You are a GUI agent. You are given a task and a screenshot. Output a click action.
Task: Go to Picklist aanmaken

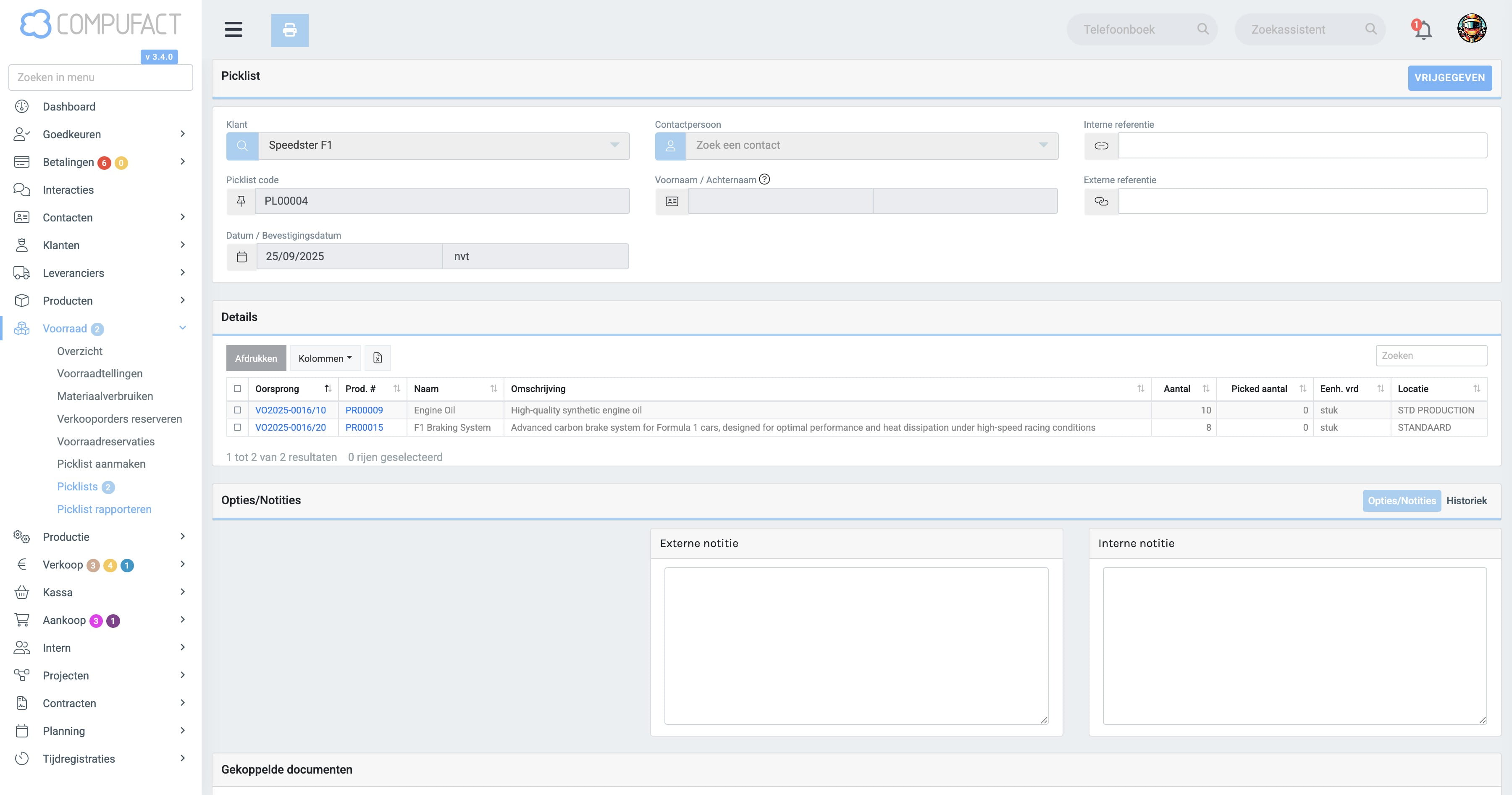pos(101,464)
